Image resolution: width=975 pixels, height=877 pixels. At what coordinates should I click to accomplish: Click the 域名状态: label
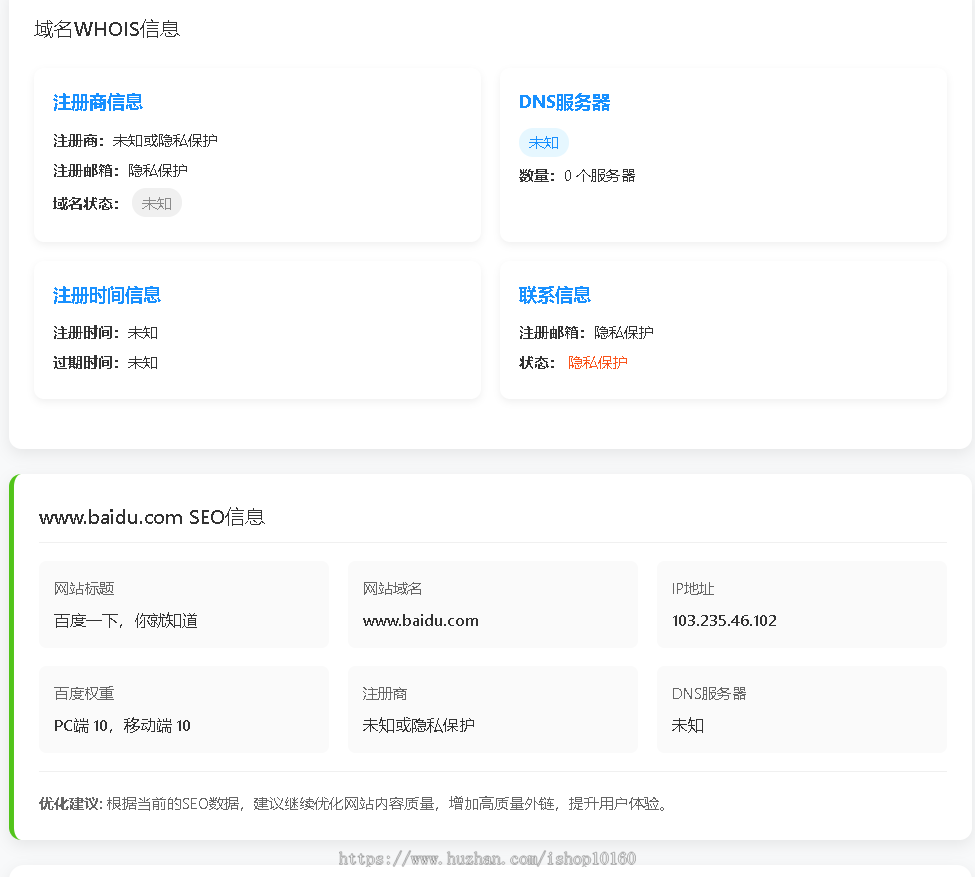coord(86,203)
